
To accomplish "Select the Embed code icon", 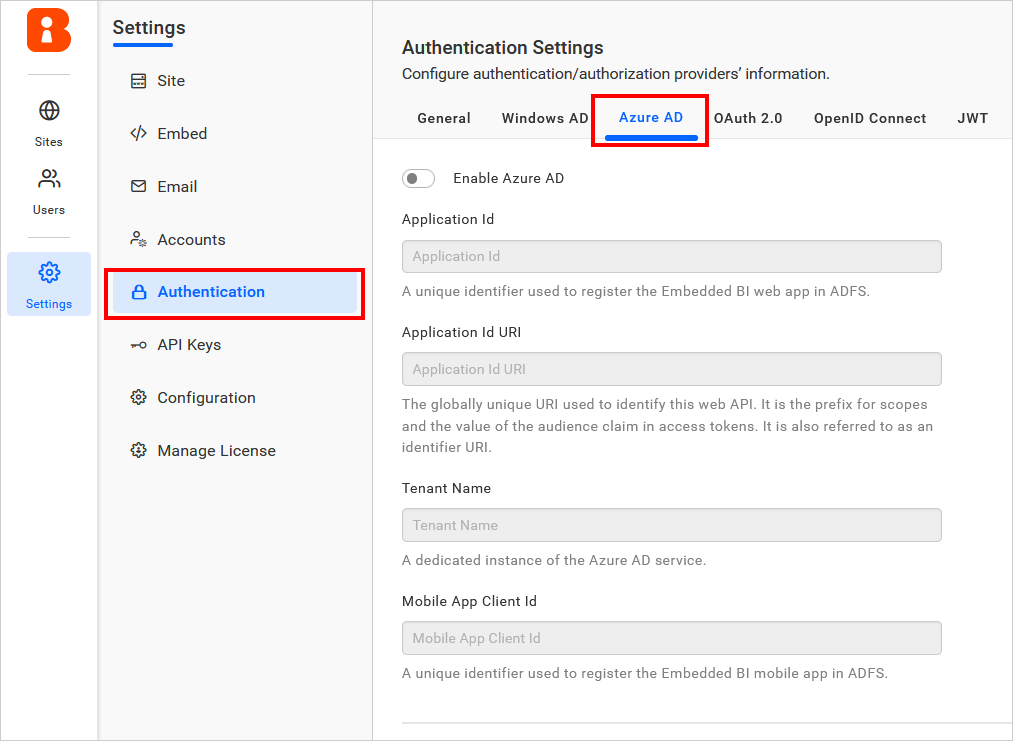I will (x=137, y=133).
